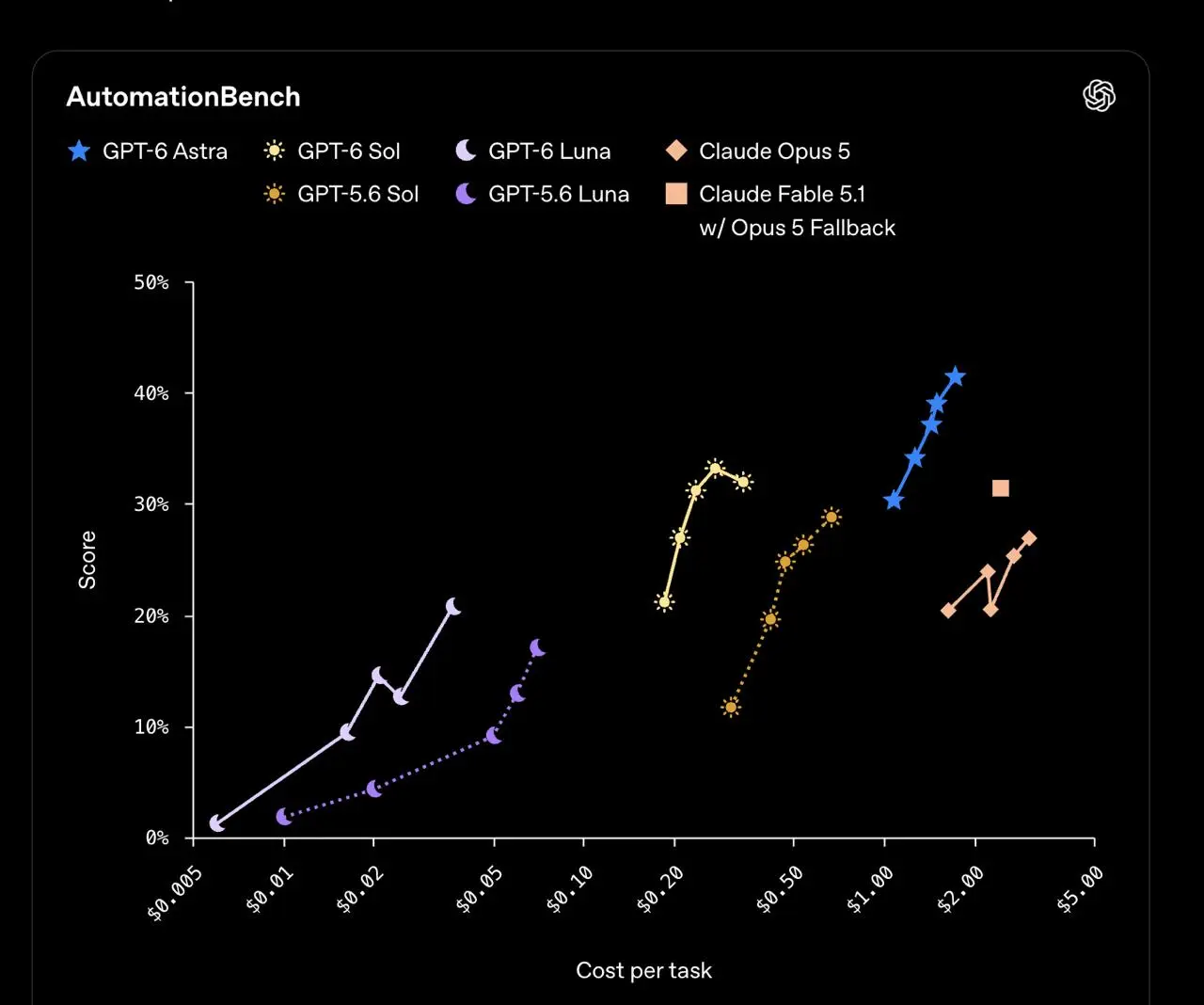
Task: Click the rightmost Claude Opus 5 diamond marker
Action: pyautogui.click(x=1029, y=538)
